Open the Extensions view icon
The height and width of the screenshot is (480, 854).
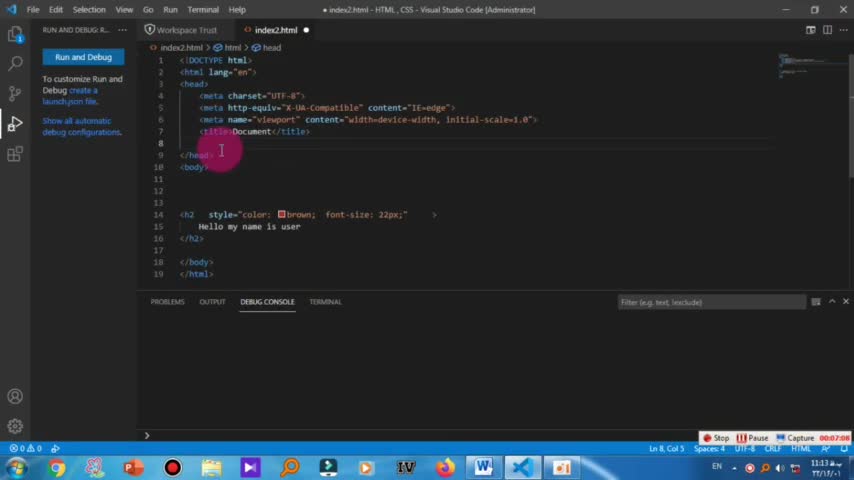click(15, 154)
